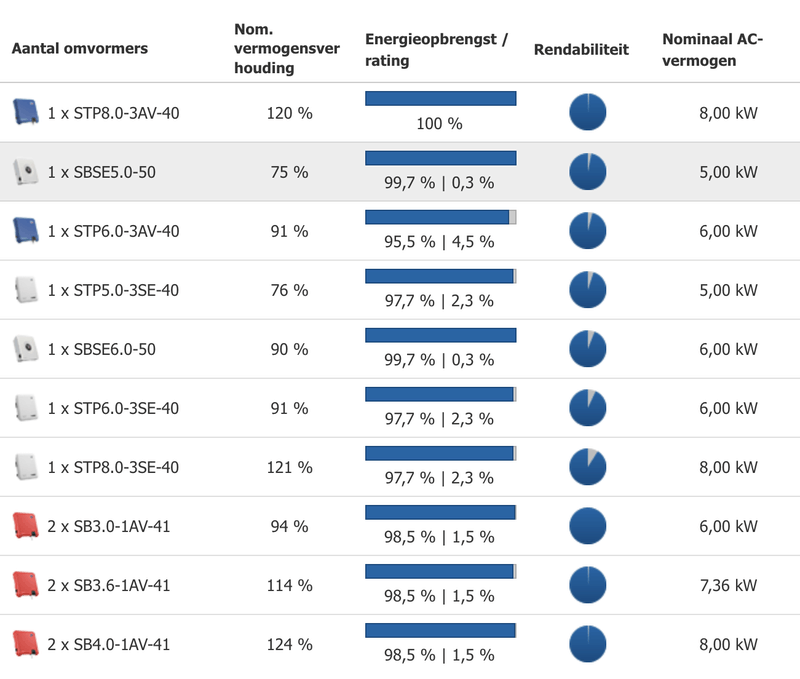Click the white SBSE5.0-50 inverter icon
800x679 pixels.
(24, 172)
